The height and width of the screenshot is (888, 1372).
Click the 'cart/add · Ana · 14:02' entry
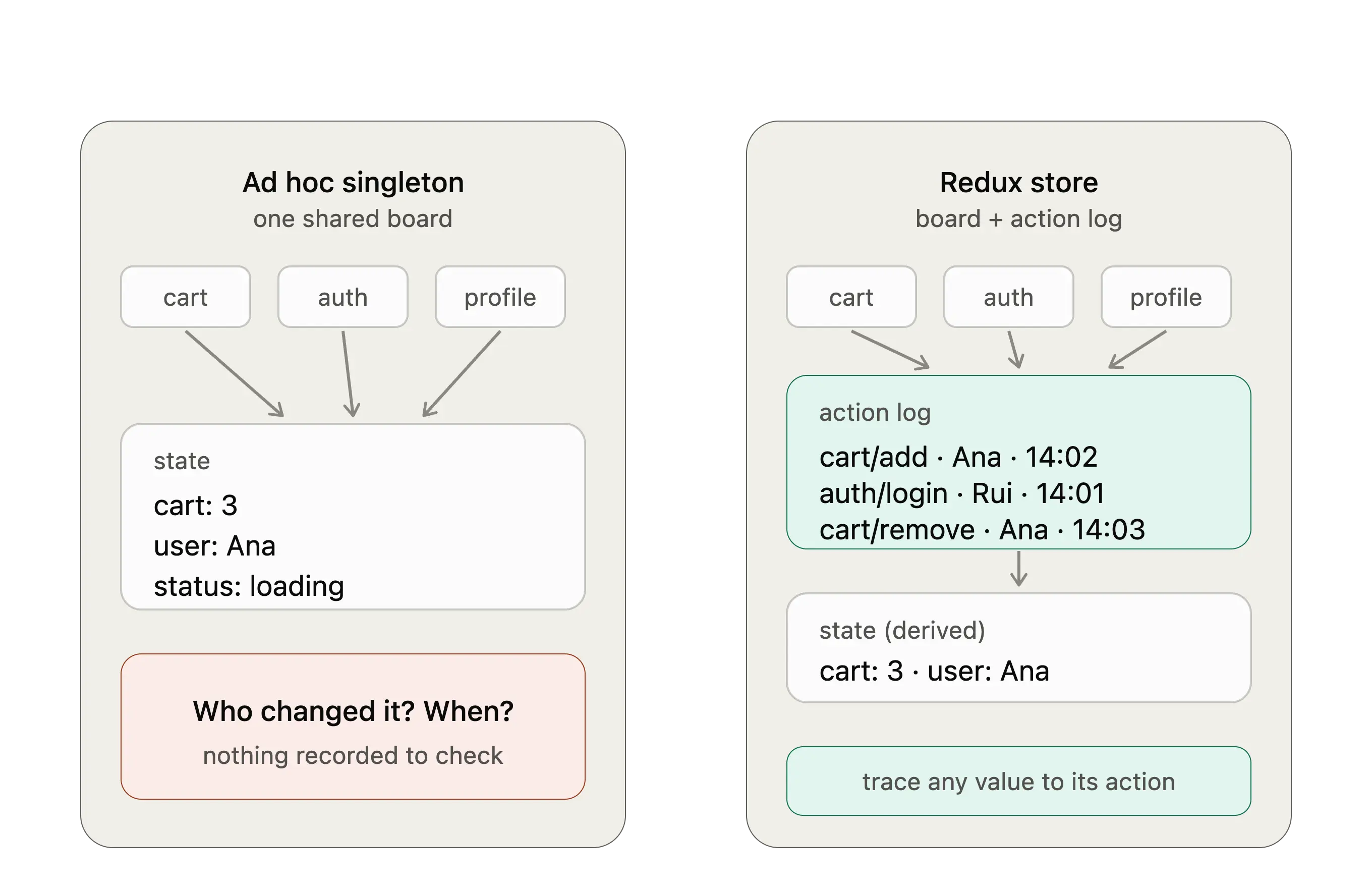pyautogui.click(x=959, y=457)
